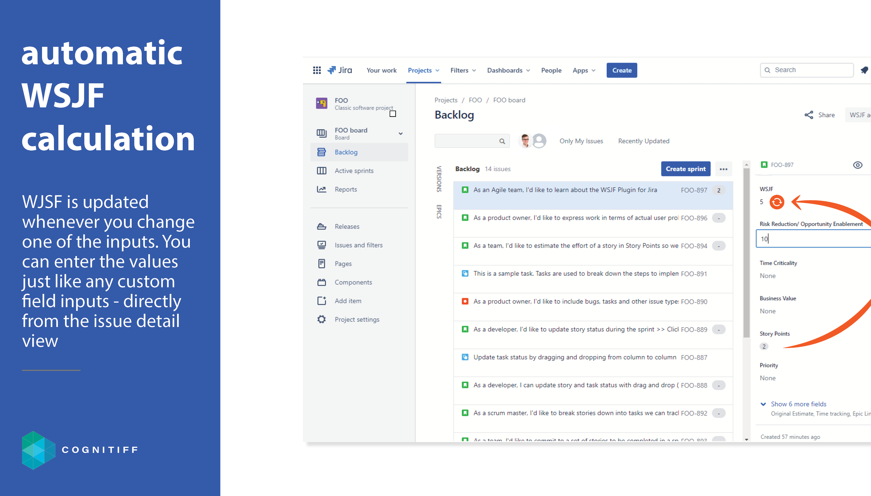Viewport: 871px width, 496px height.
Task: Filter by the unassigned grey avatar
Action: pyautogui.click(x=539, y=141)
